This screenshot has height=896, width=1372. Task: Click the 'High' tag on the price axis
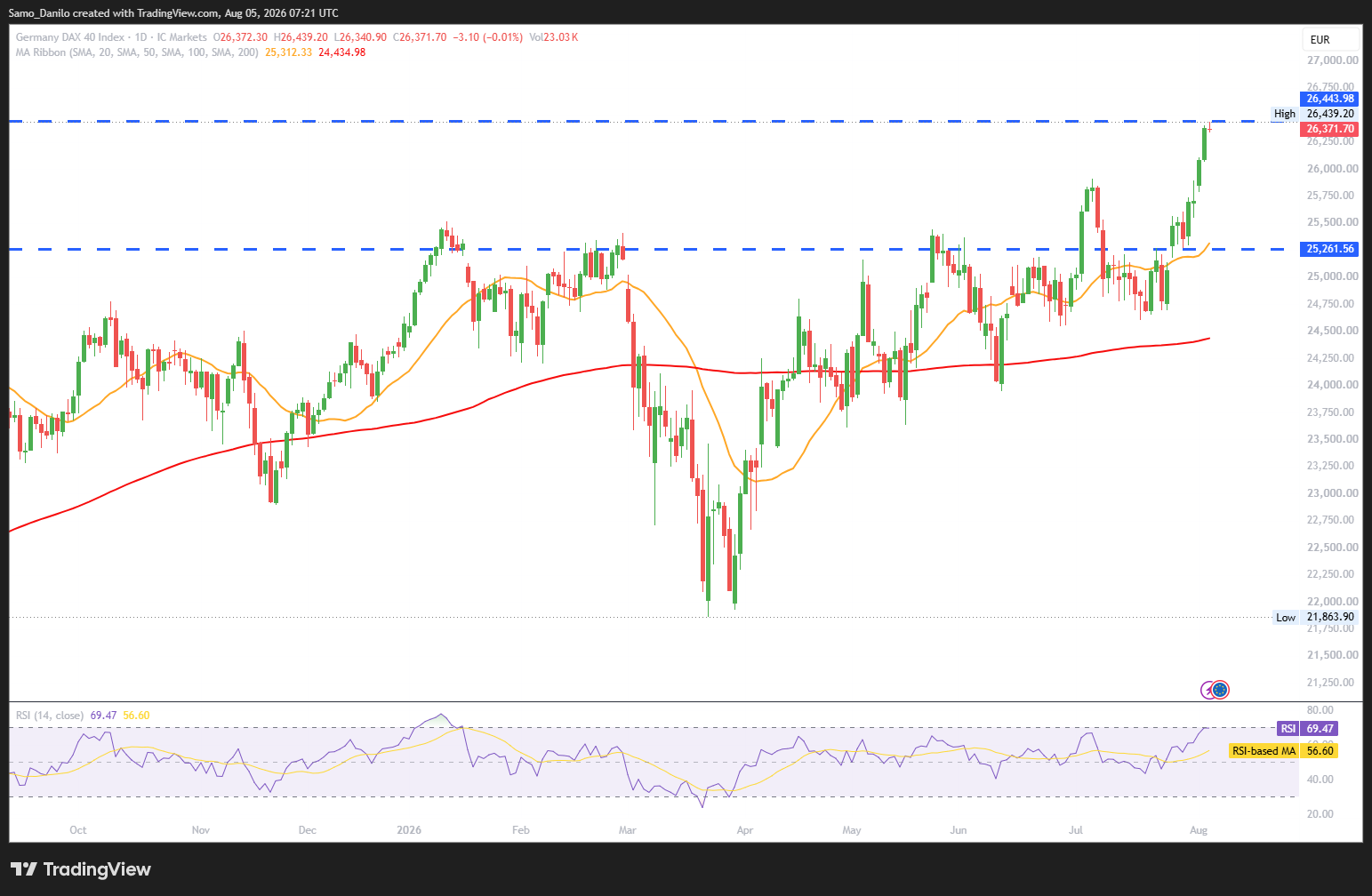click(x=1285, y=114)
